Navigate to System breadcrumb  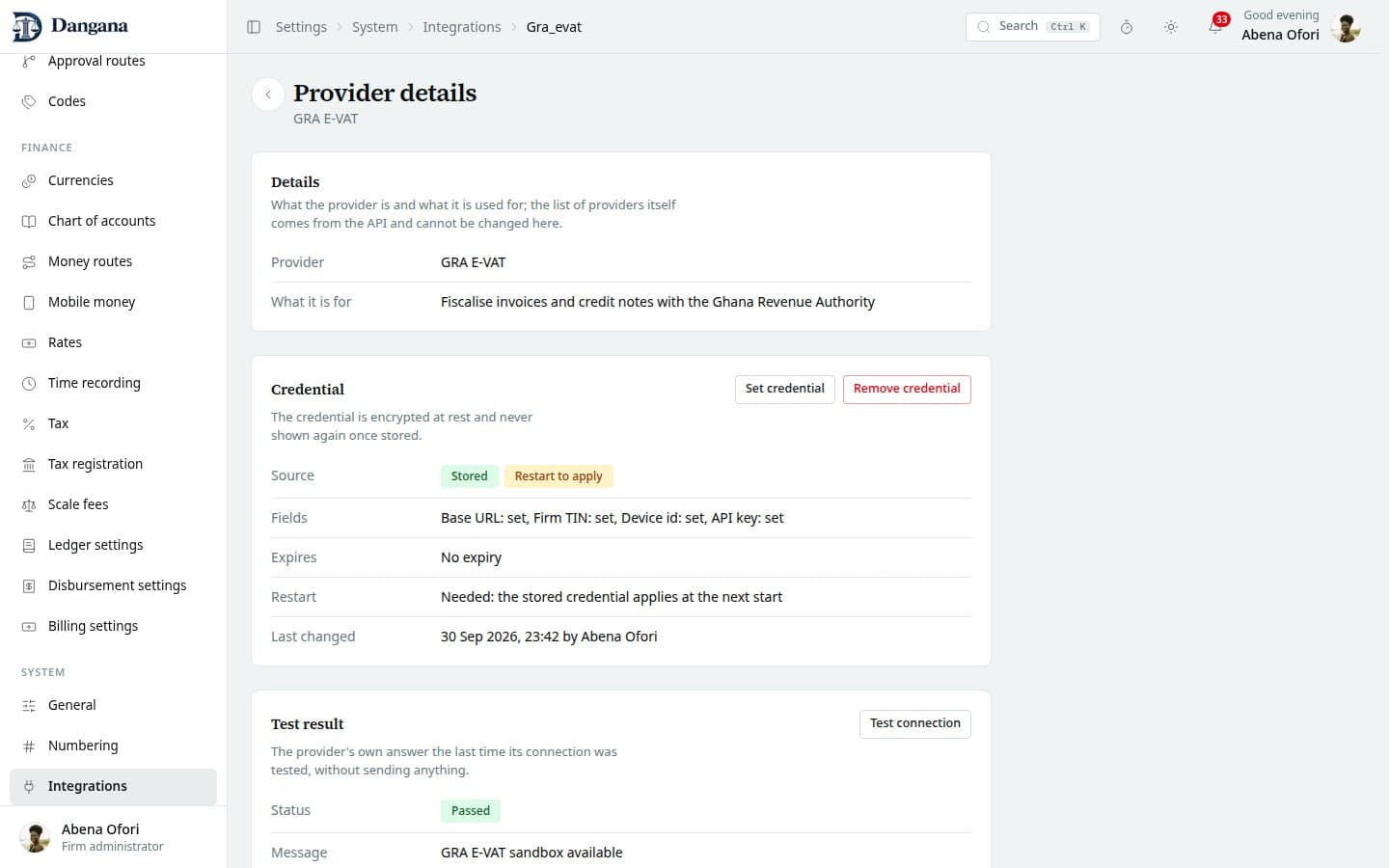click(374, 27)
